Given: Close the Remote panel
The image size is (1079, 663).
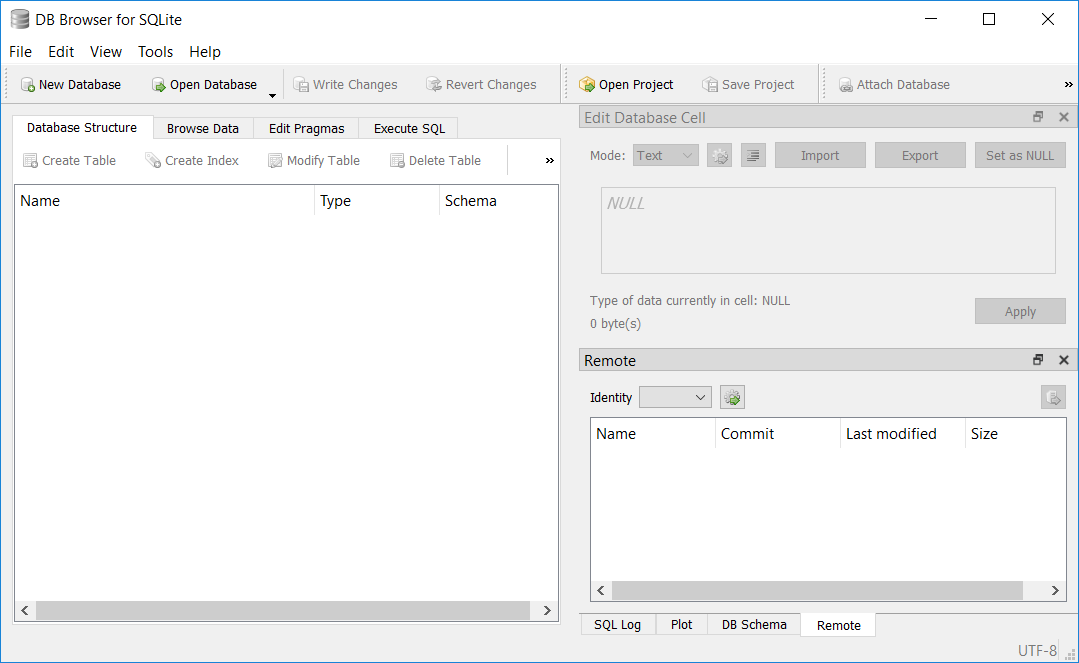Looking at the screenshot, I should pyautogui.click(x=1063, y=360).
